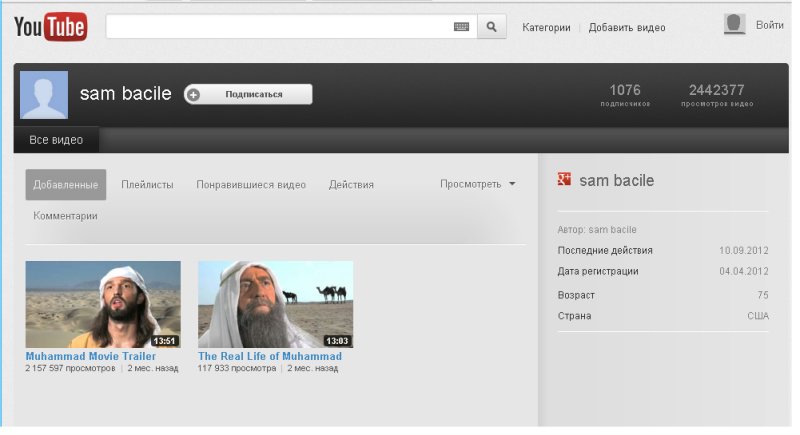Select the Добавленные tab
The height and width of the screenshot is (435, 800).
coord(66,185)
